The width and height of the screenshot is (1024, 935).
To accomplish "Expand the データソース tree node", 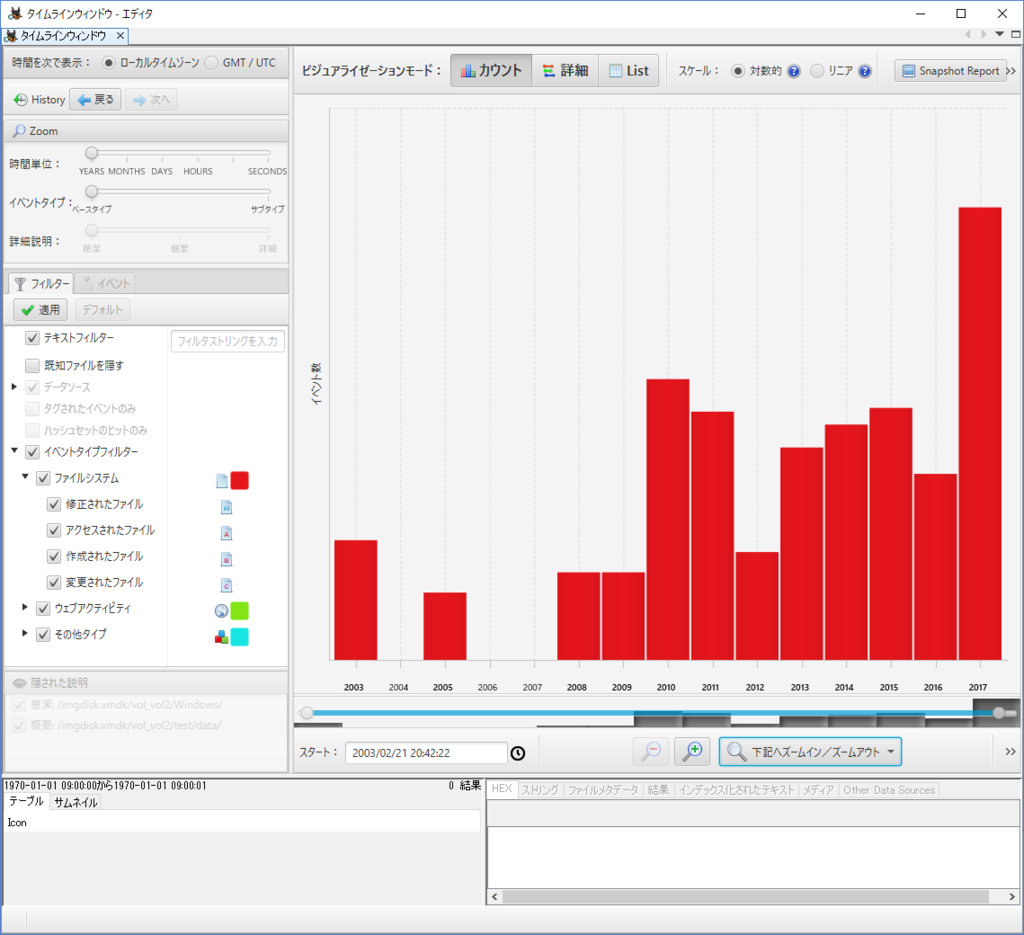I will click(14, 387).
